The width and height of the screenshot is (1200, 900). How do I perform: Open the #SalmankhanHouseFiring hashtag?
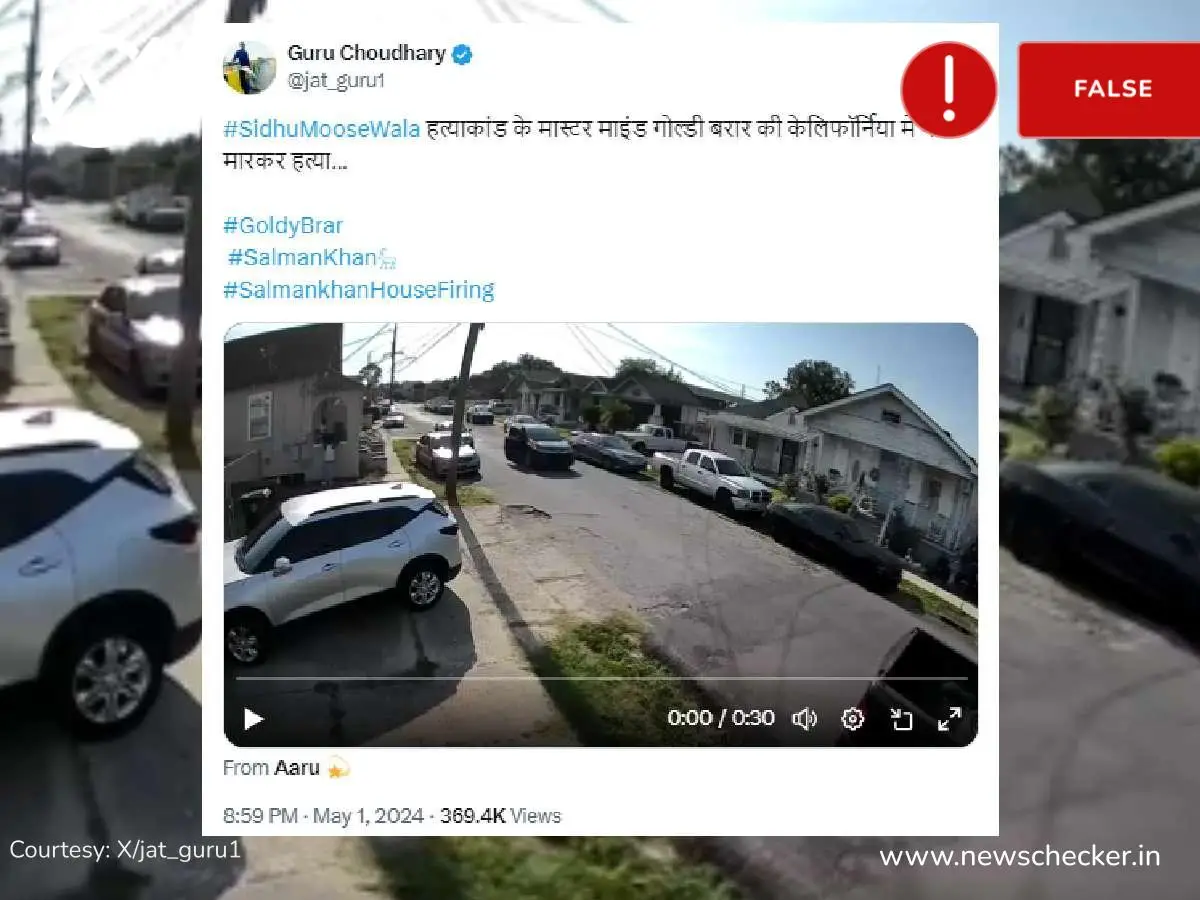(x=359, y=290)
